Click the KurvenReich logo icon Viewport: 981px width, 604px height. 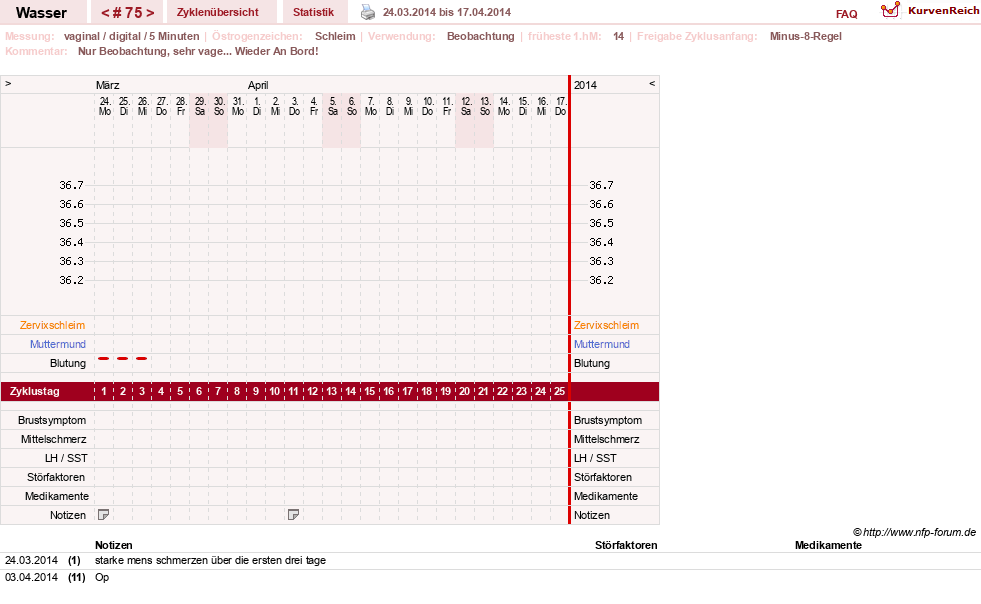coord(890,10)
